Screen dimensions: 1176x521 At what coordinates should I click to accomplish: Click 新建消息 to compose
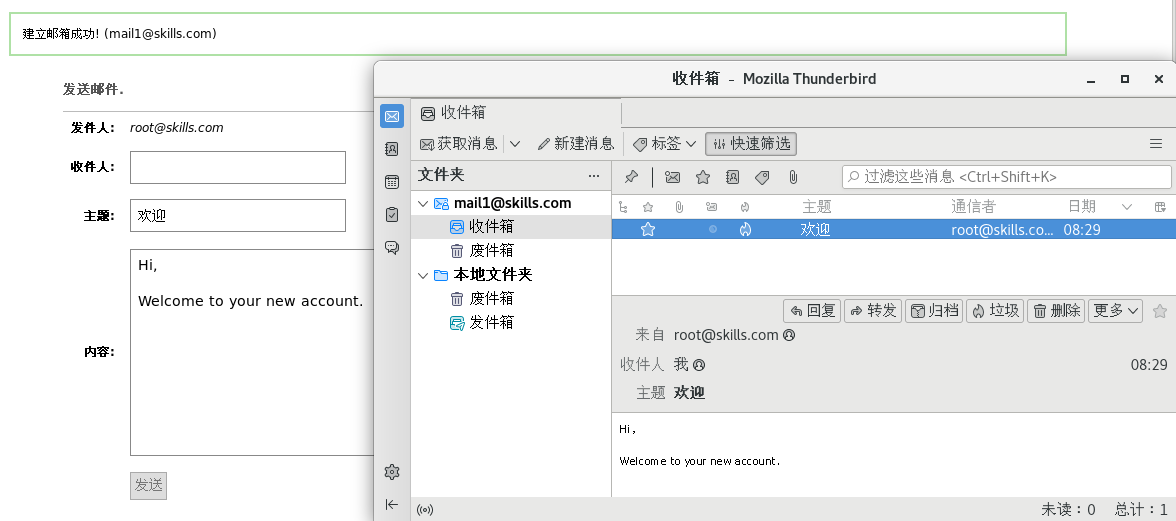(x=576, y=144)
